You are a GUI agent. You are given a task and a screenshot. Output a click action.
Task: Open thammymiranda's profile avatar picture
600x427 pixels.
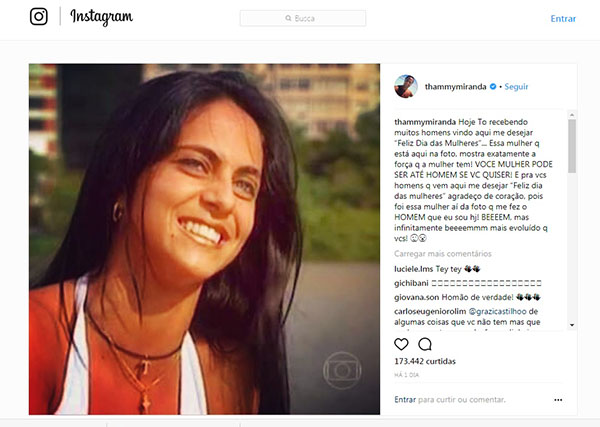click(406, 86)
